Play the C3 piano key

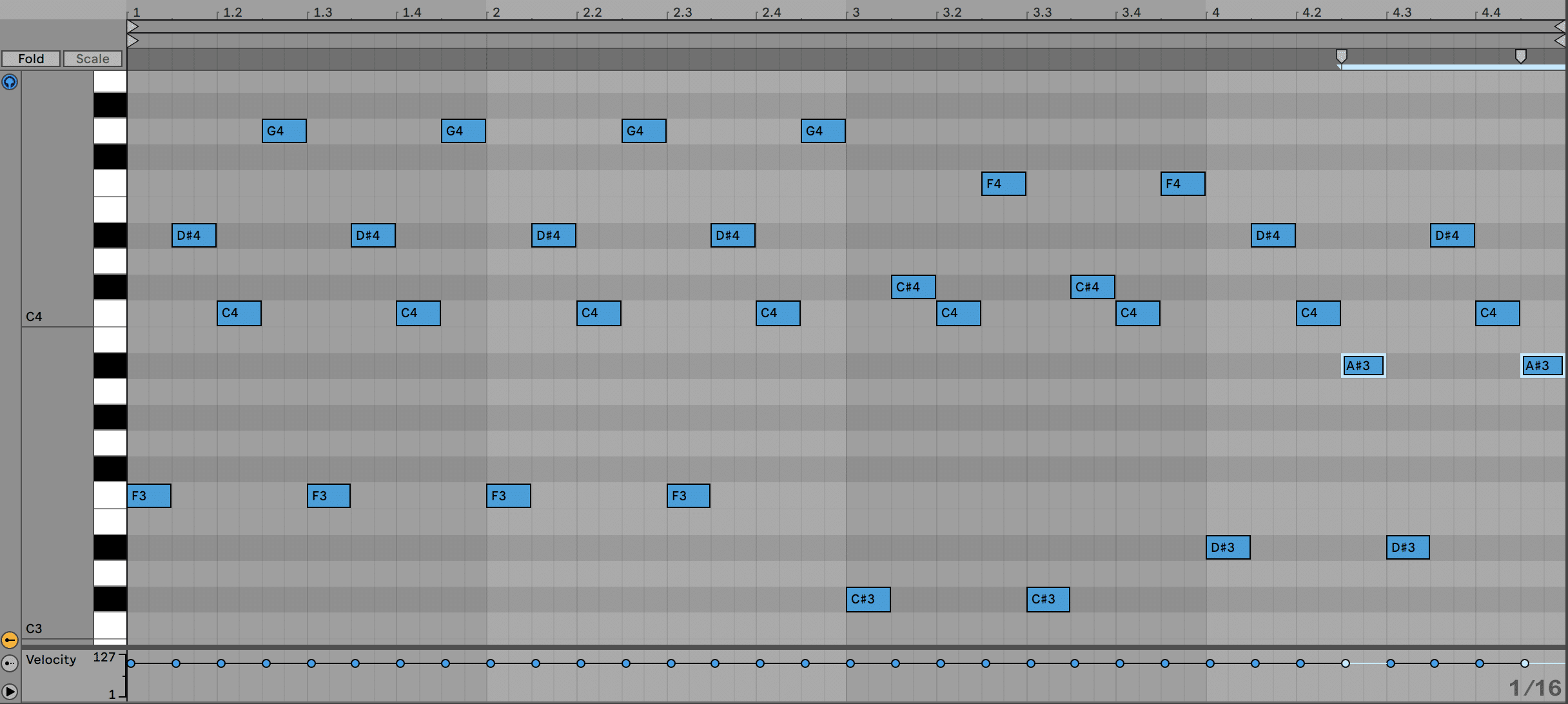coord(110,625)
